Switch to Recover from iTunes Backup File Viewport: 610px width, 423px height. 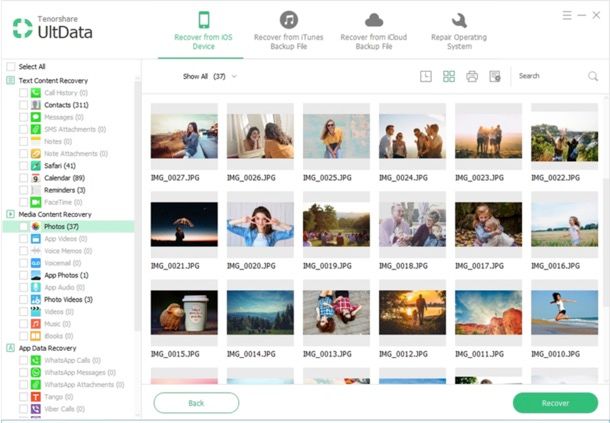click(x=289, y=31)
